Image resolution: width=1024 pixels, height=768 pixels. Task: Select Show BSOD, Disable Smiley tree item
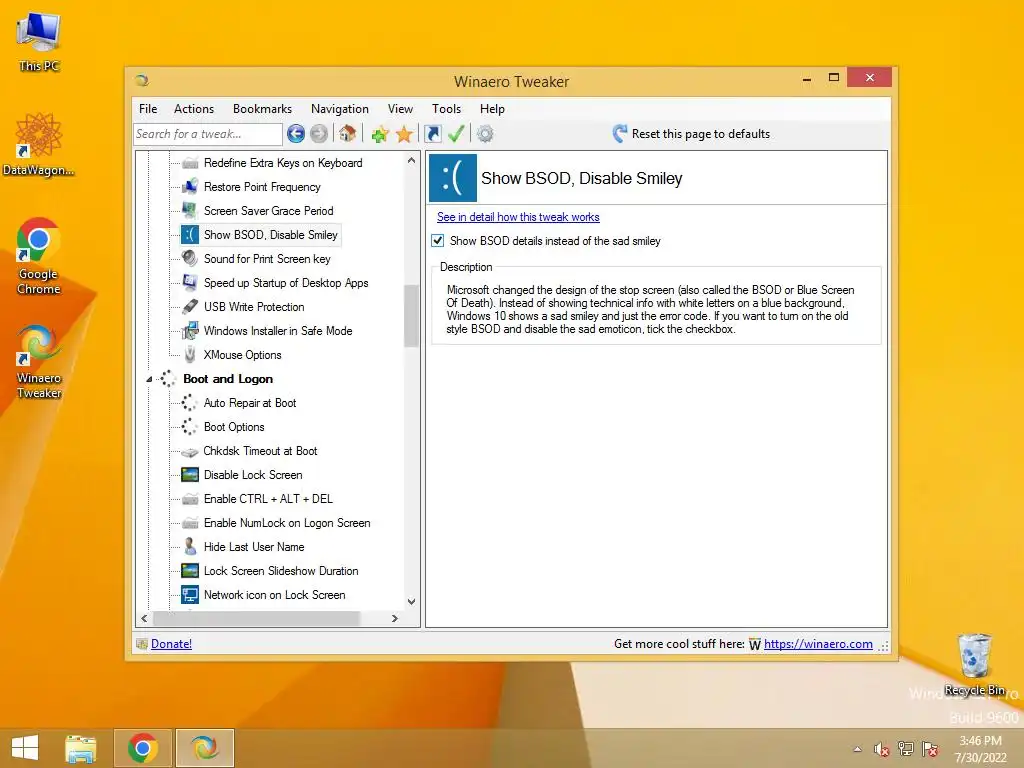coord(270,235)
